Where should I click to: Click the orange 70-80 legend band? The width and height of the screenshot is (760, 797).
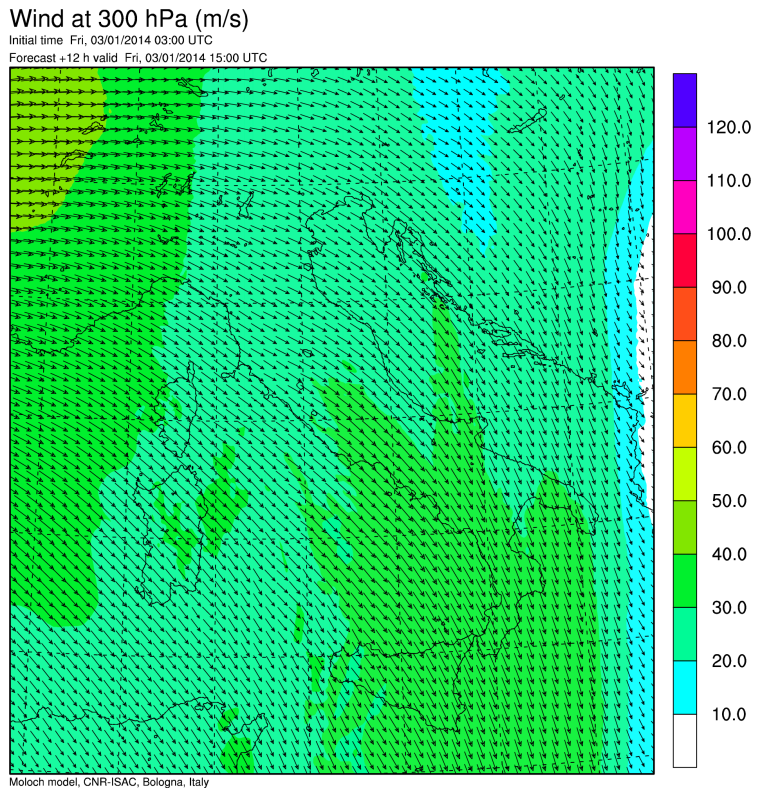click(x=685, y=367)
